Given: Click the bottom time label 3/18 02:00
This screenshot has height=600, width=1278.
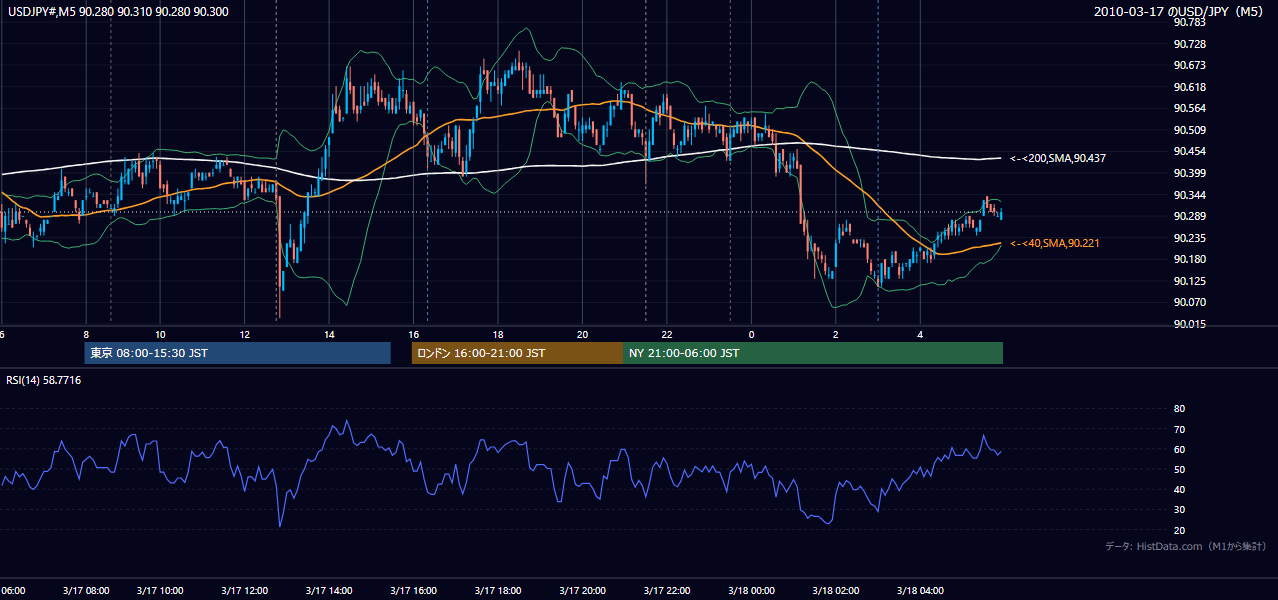Looking at the screenshot, I should tap(835, 590).
